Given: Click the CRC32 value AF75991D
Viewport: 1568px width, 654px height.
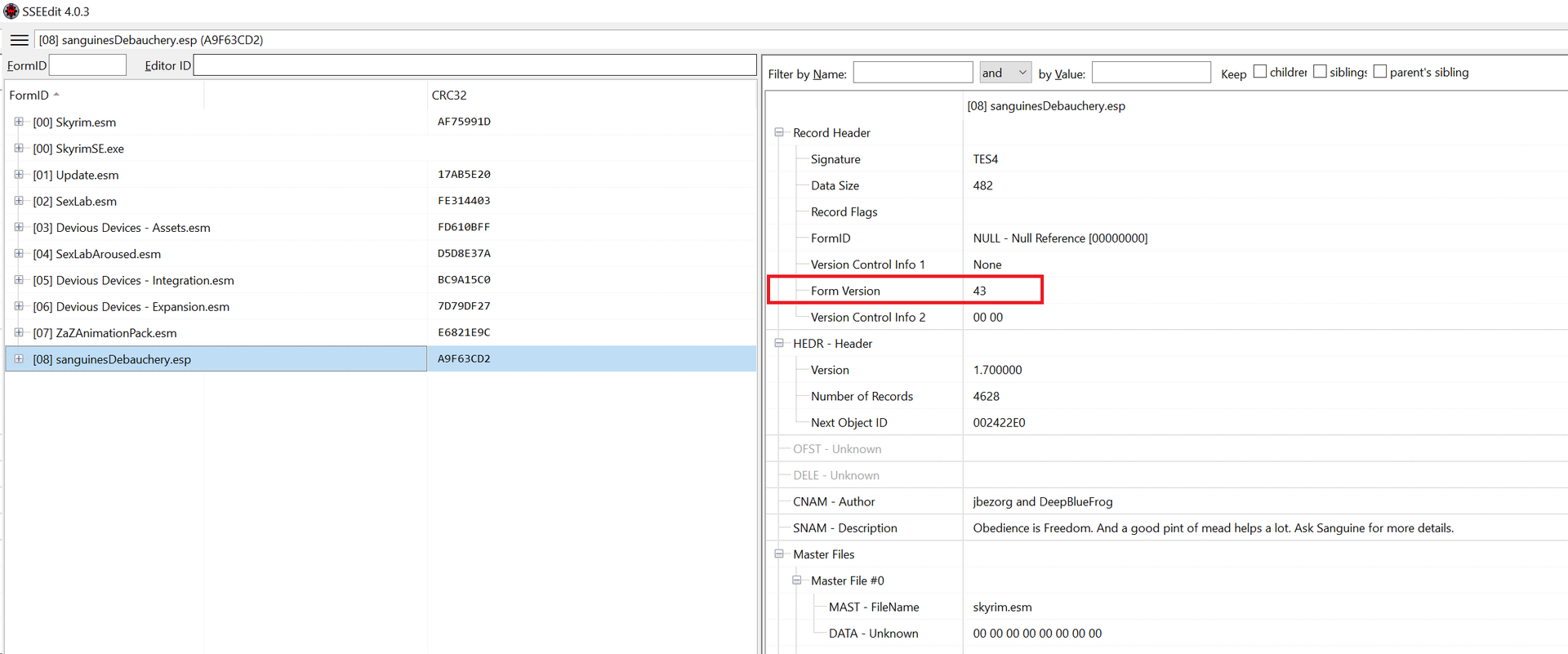Looking at the screenshot, I should click(464, 122).
